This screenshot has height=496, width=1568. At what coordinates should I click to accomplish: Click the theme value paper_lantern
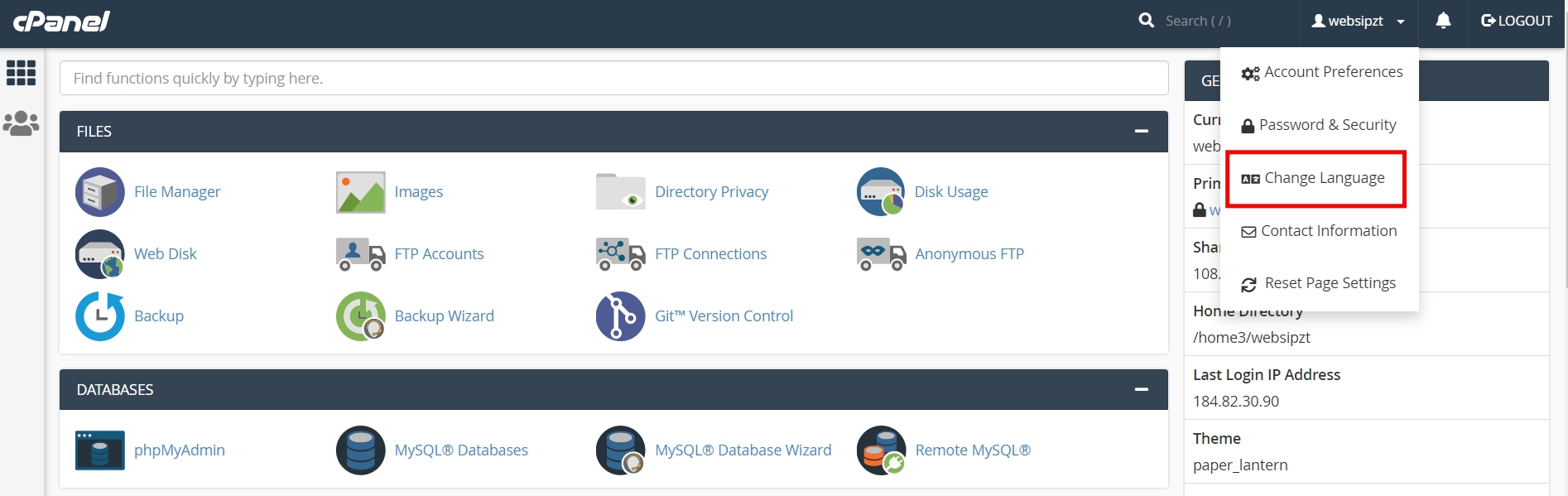tap(1240, 465)
